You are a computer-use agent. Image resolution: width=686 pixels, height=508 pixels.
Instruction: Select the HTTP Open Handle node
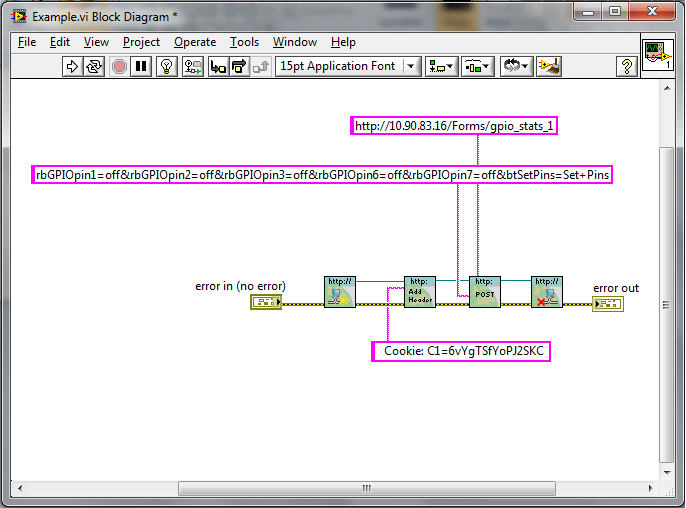(340, 292)
